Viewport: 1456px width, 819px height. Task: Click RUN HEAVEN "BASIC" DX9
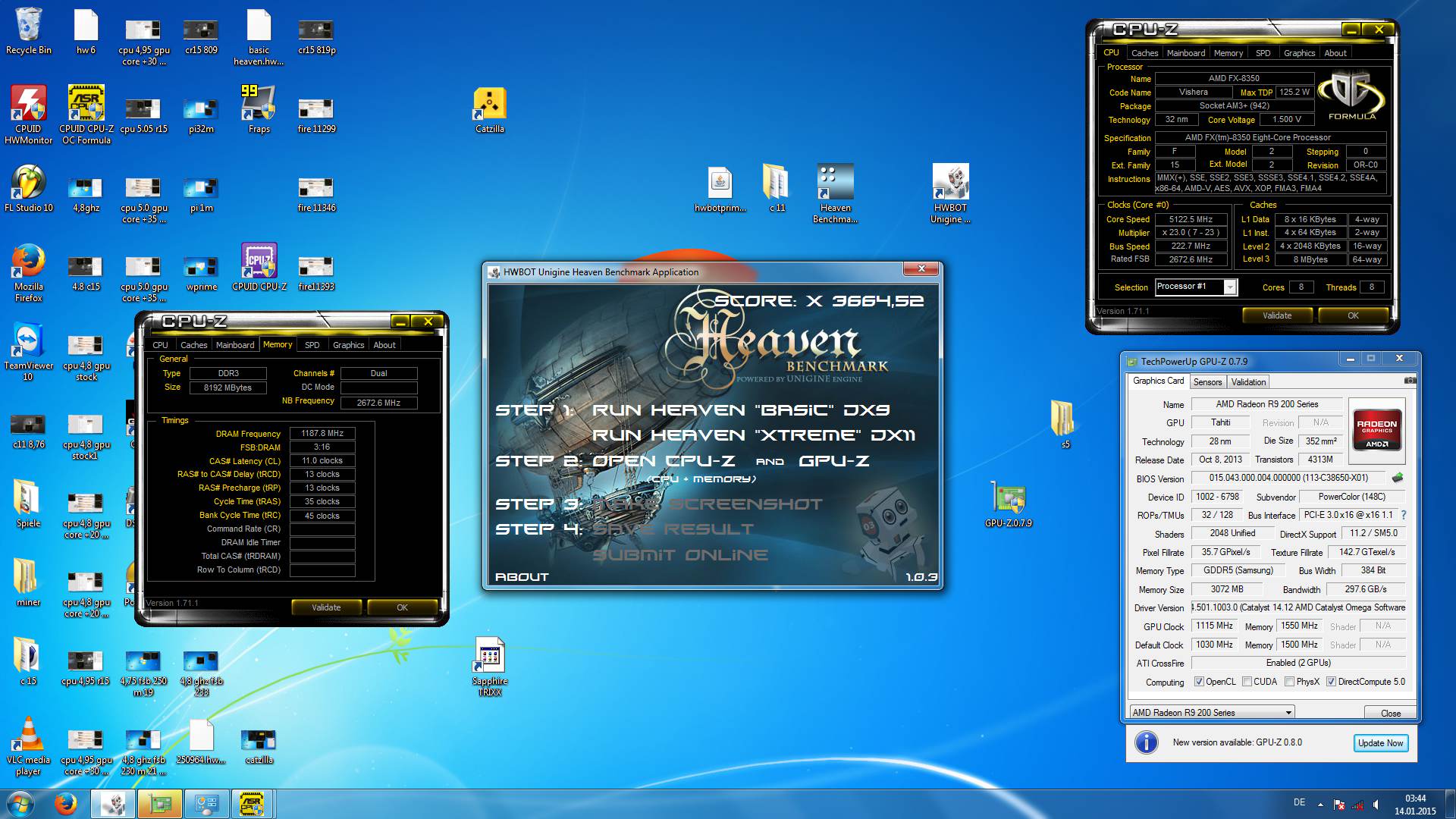click(741, 410)
